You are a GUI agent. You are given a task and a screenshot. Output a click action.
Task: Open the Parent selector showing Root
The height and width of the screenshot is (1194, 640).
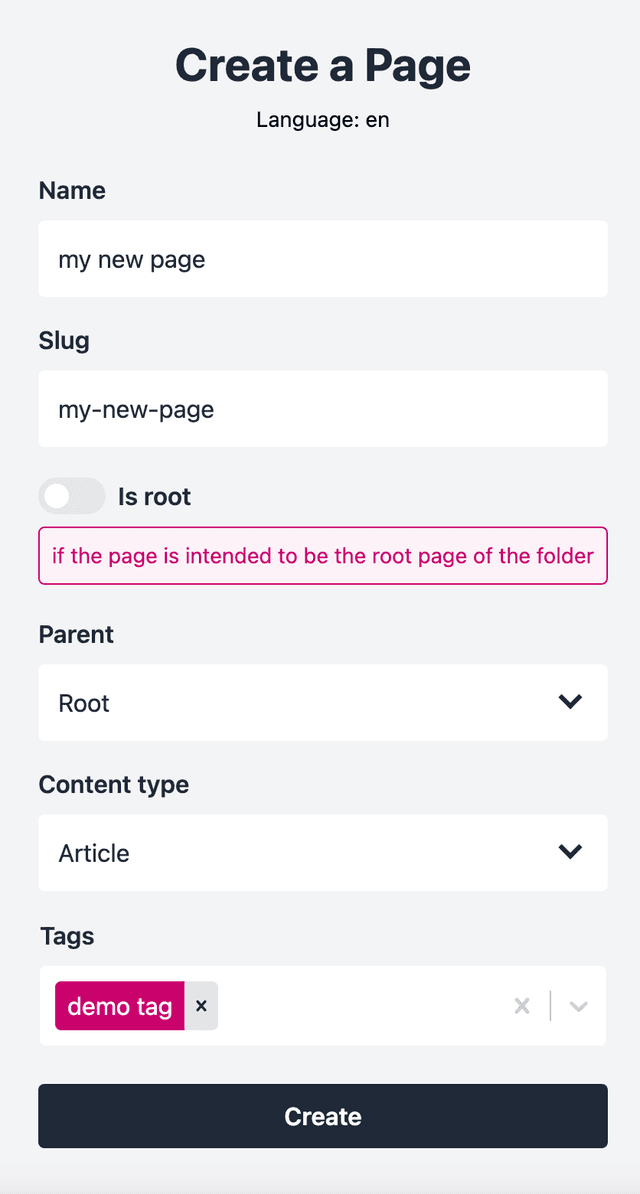coord(322,702)
